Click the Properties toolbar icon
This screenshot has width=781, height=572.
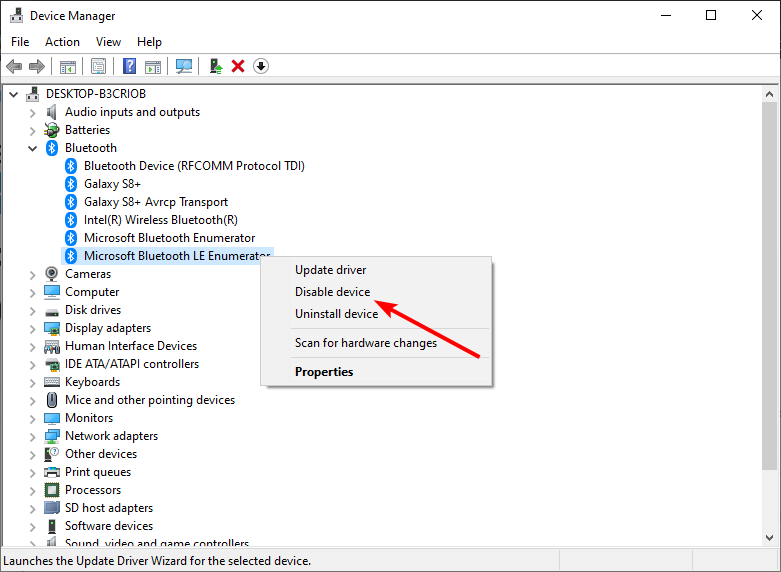[99, 66]
